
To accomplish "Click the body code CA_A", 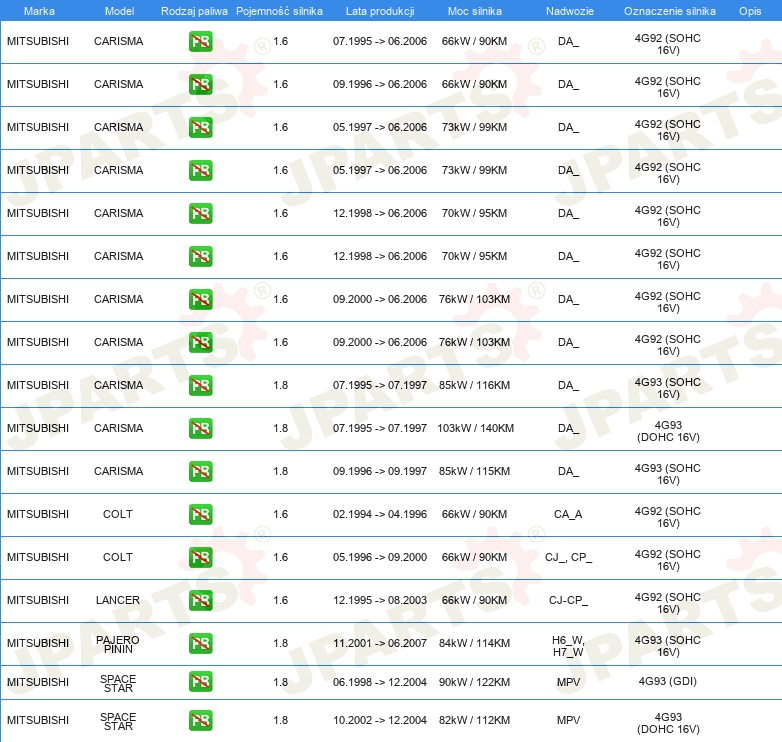I will tap(568, 514).
